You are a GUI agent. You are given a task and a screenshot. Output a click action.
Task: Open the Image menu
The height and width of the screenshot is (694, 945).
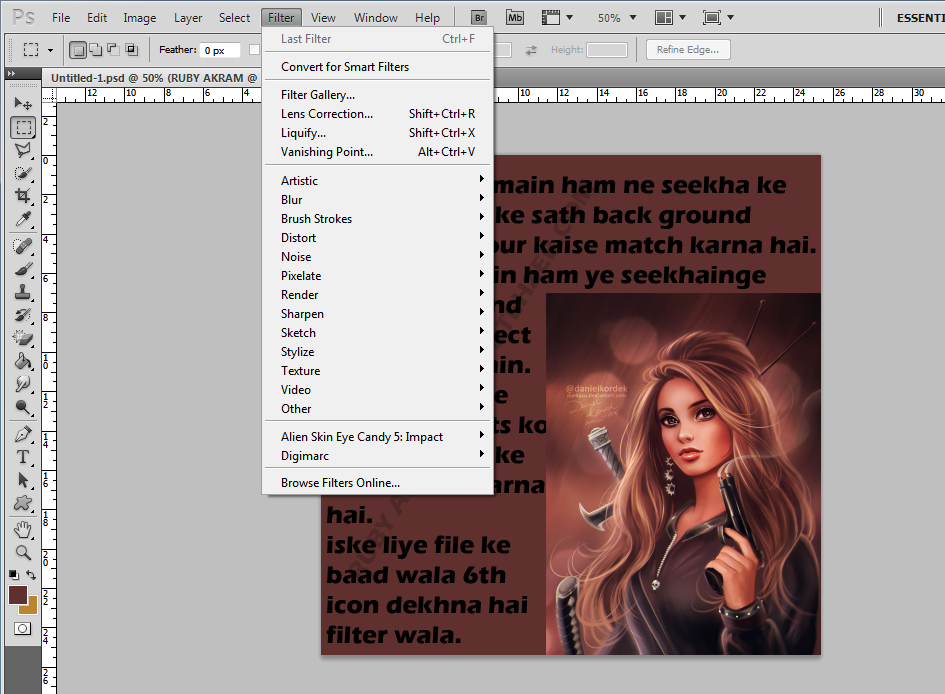[140, 18]
